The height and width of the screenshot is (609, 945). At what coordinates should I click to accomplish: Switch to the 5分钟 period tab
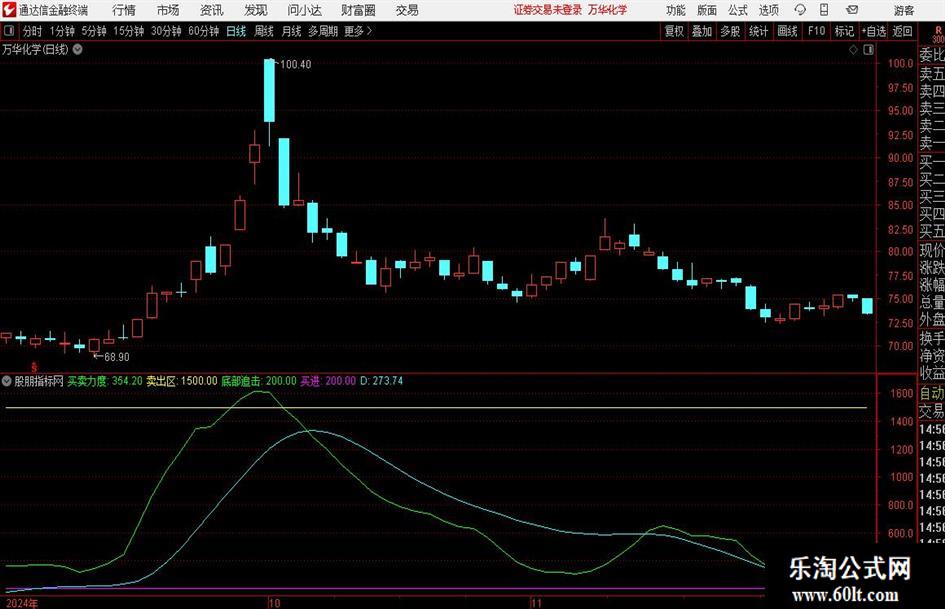point(94,31)
